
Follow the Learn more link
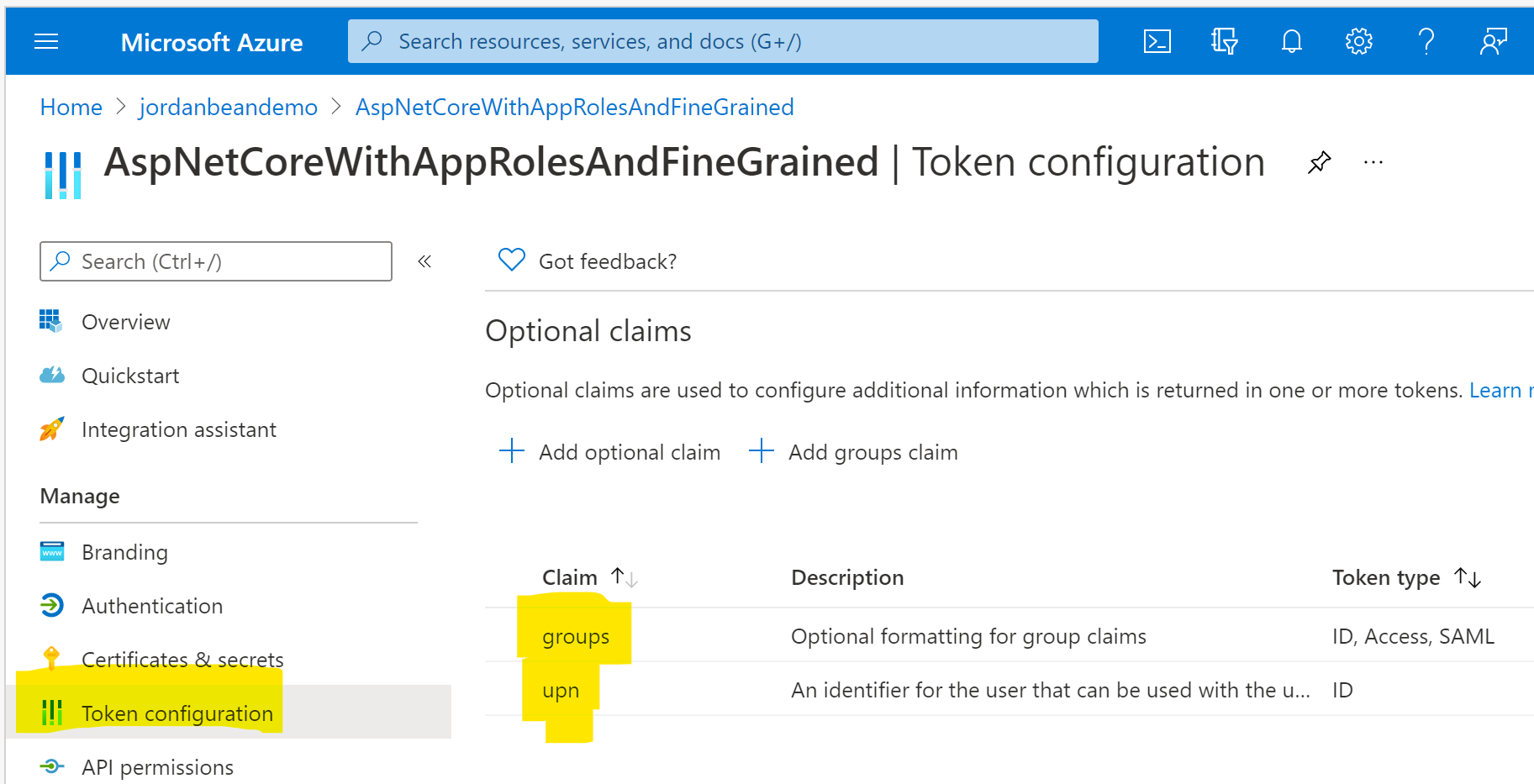click(1501, 390)
